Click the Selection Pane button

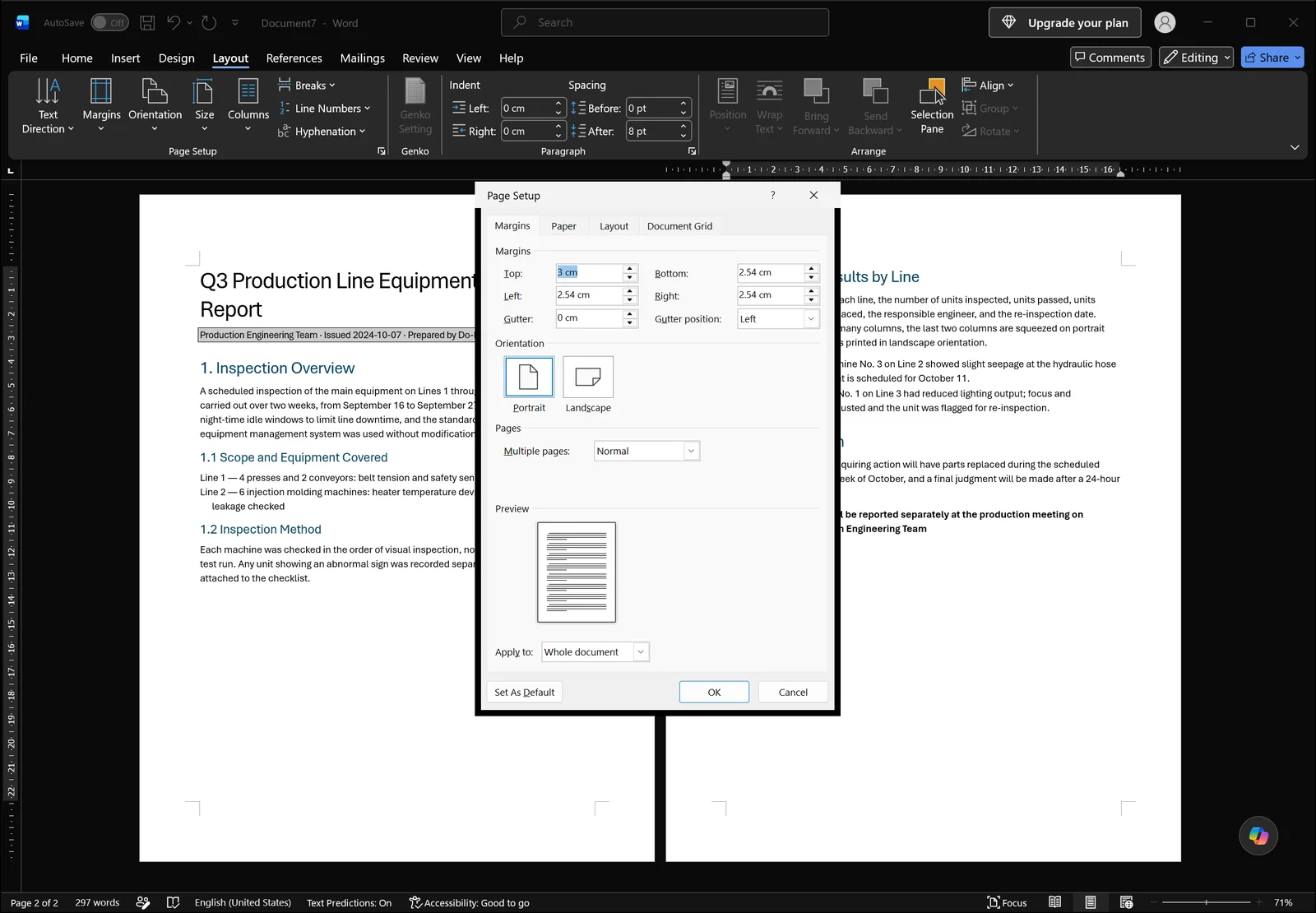(x=932, y=106)
